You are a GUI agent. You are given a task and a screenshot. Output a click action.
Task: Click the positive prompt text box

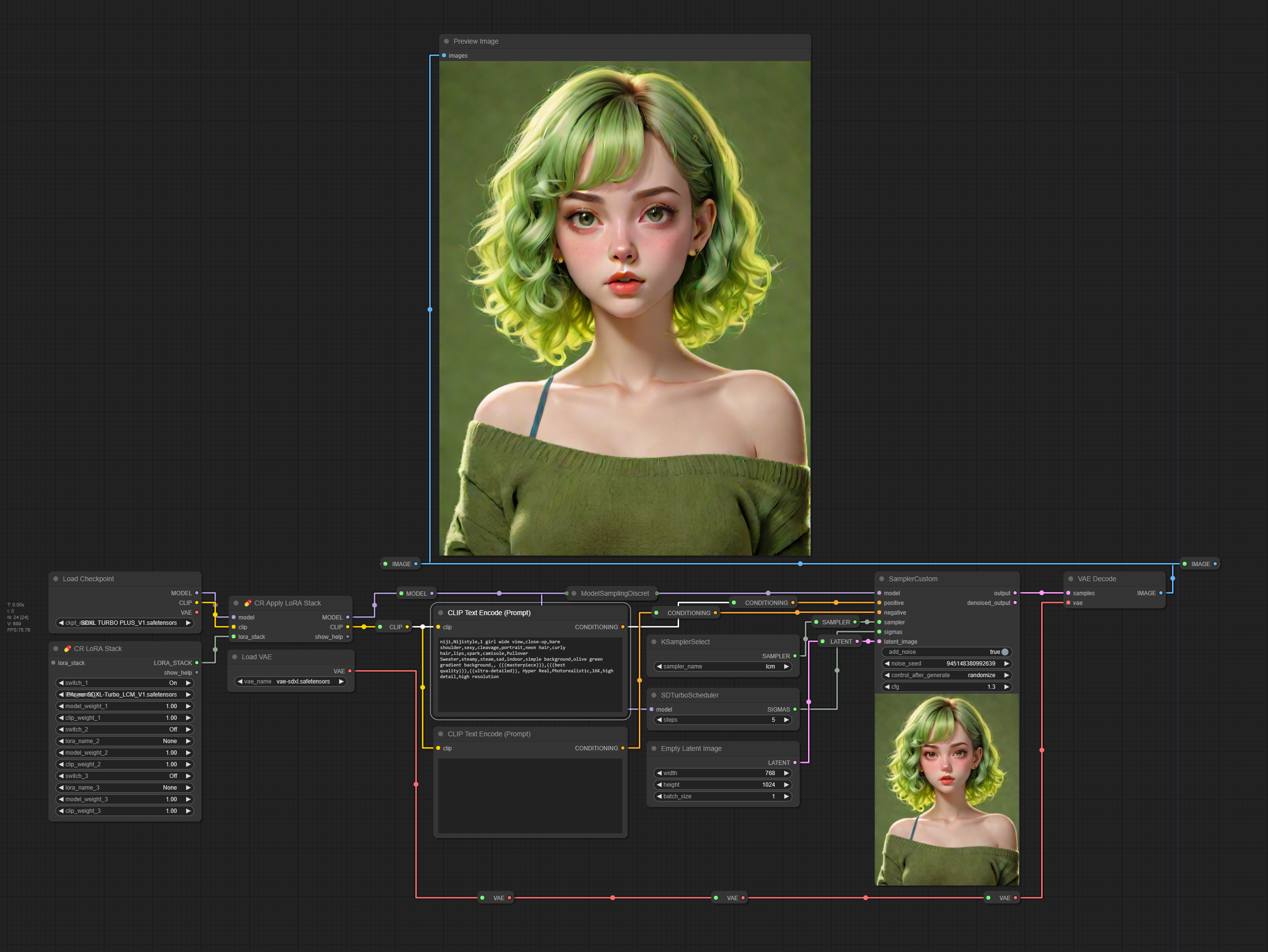(x=530, y=675)
